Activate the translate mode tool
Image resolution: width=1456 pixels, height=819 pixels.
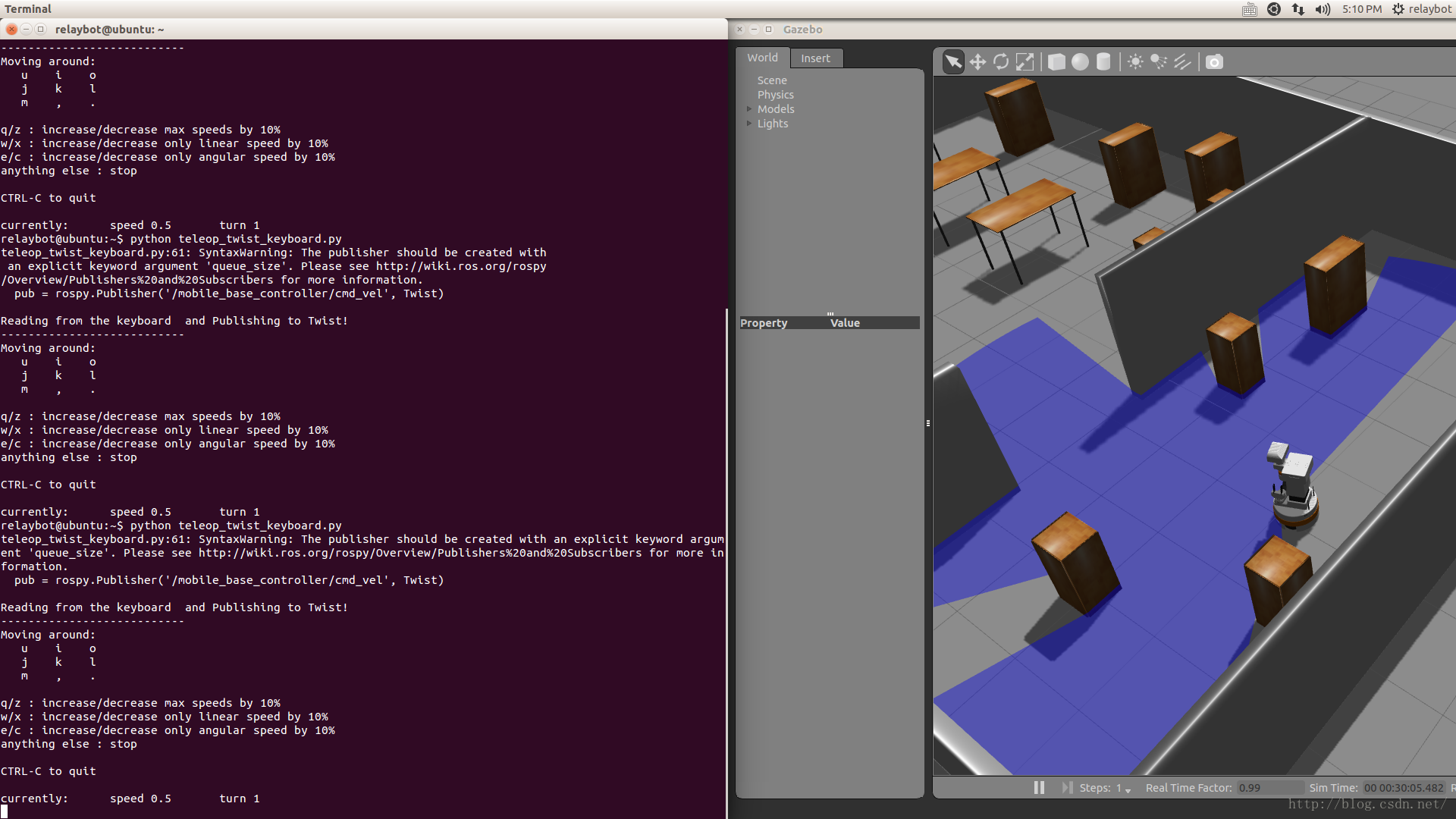[977, 61]
